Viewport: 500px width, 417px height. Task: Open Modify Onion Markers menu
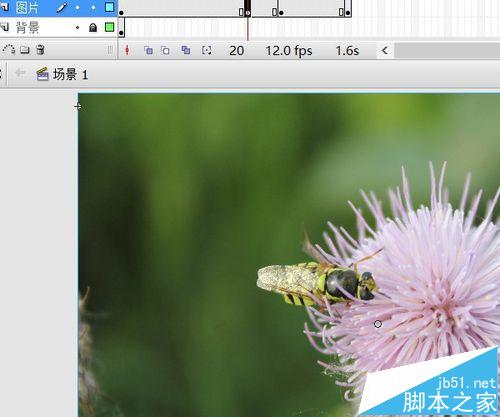207,50
